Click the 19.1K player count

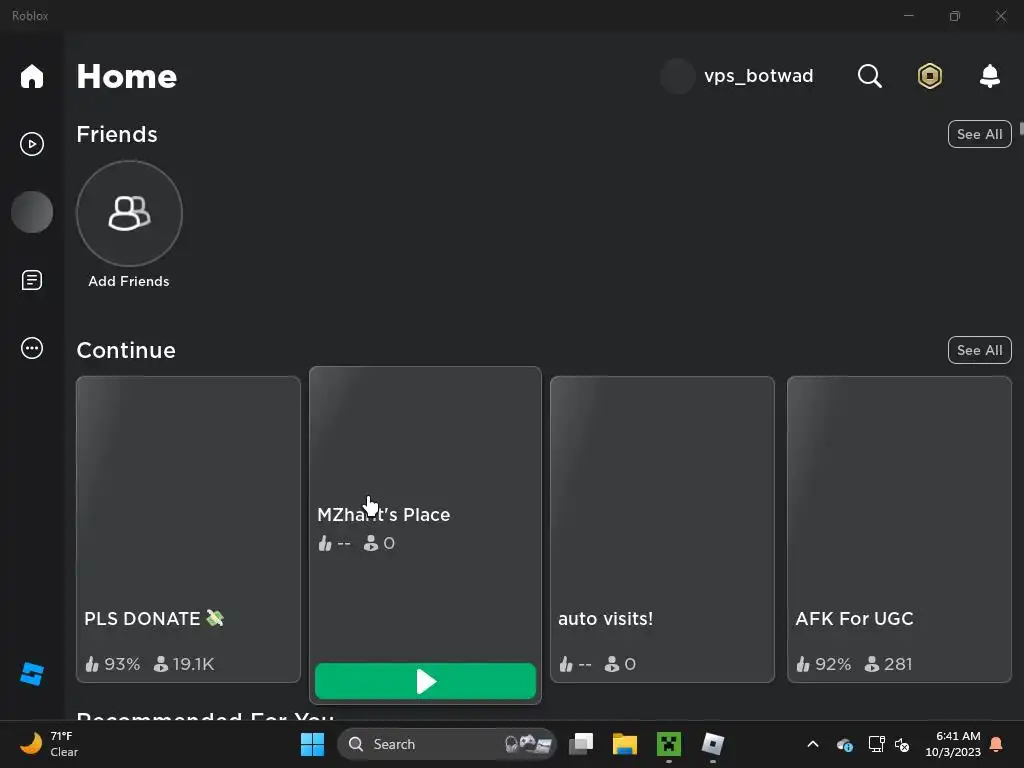[184, 664]
